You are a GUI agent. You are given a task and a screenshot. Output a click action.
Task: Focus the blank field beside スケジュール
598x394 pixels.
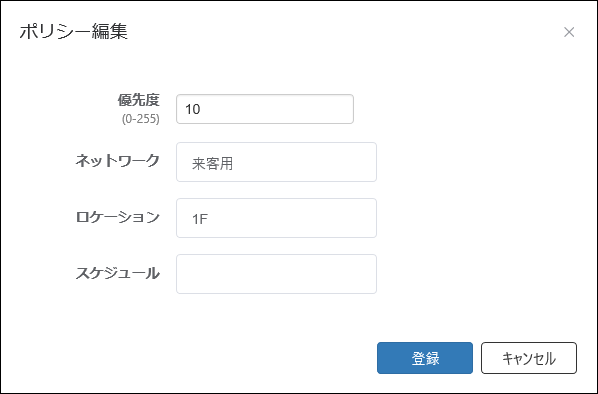pos(276,274)
